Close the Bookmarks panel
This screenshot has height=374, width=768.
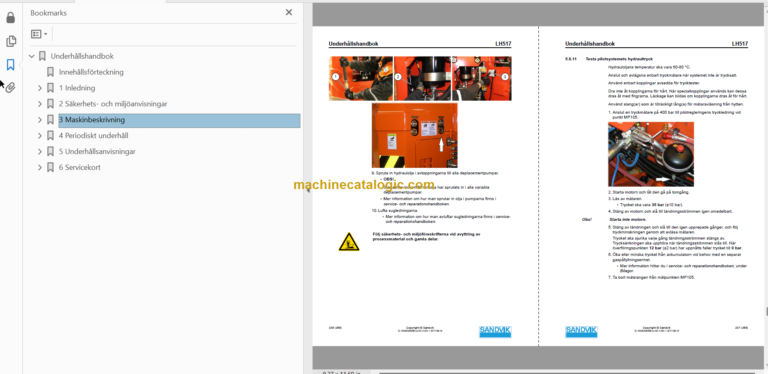[289, 12]
